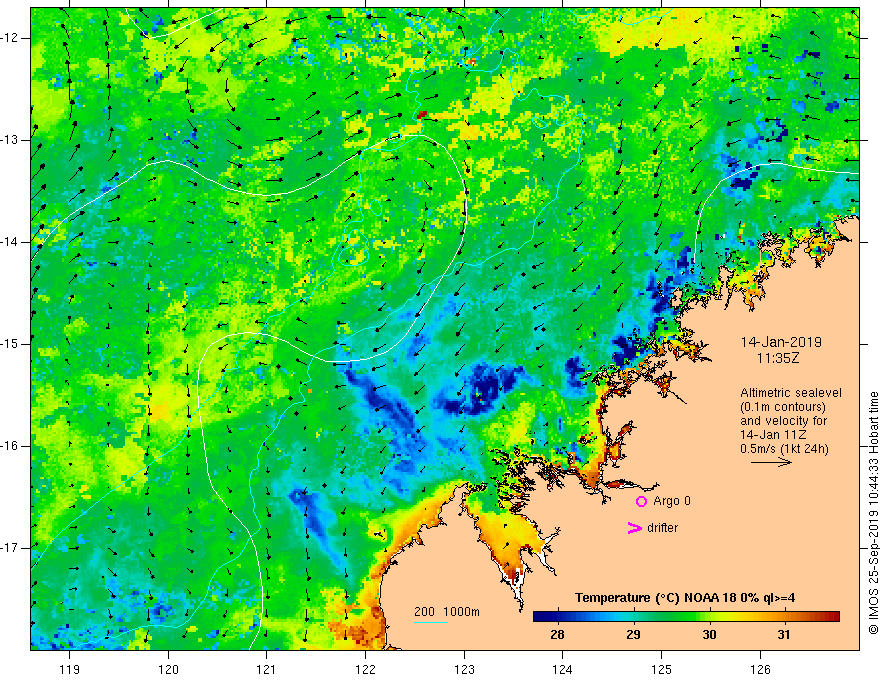Click the "Altimetric sealevel" caption line
Image resolution: width=880 pixels, height=680 pixels.
pyautogui.click(x=791, y=393)
